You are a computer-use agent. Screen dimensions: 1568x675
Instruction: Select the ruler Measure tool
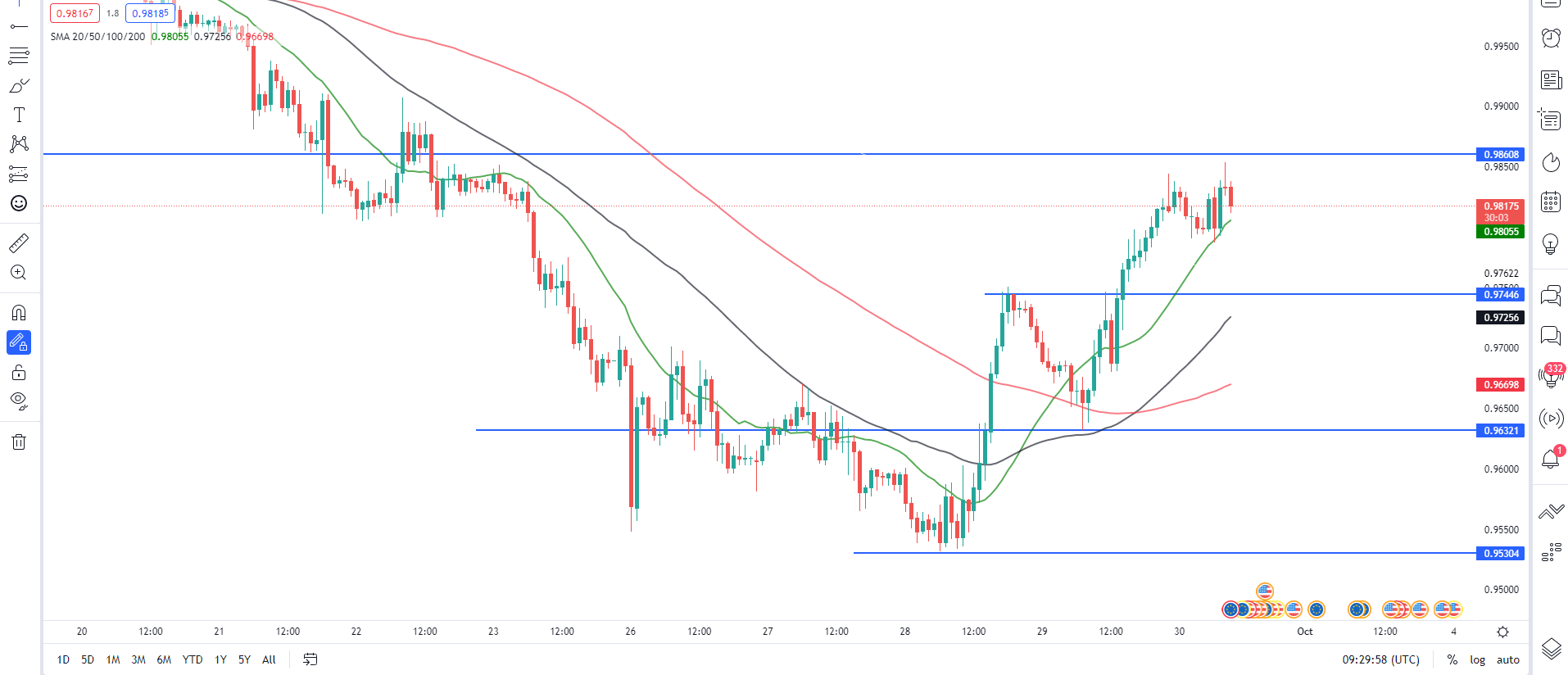[x=19, y=243]
